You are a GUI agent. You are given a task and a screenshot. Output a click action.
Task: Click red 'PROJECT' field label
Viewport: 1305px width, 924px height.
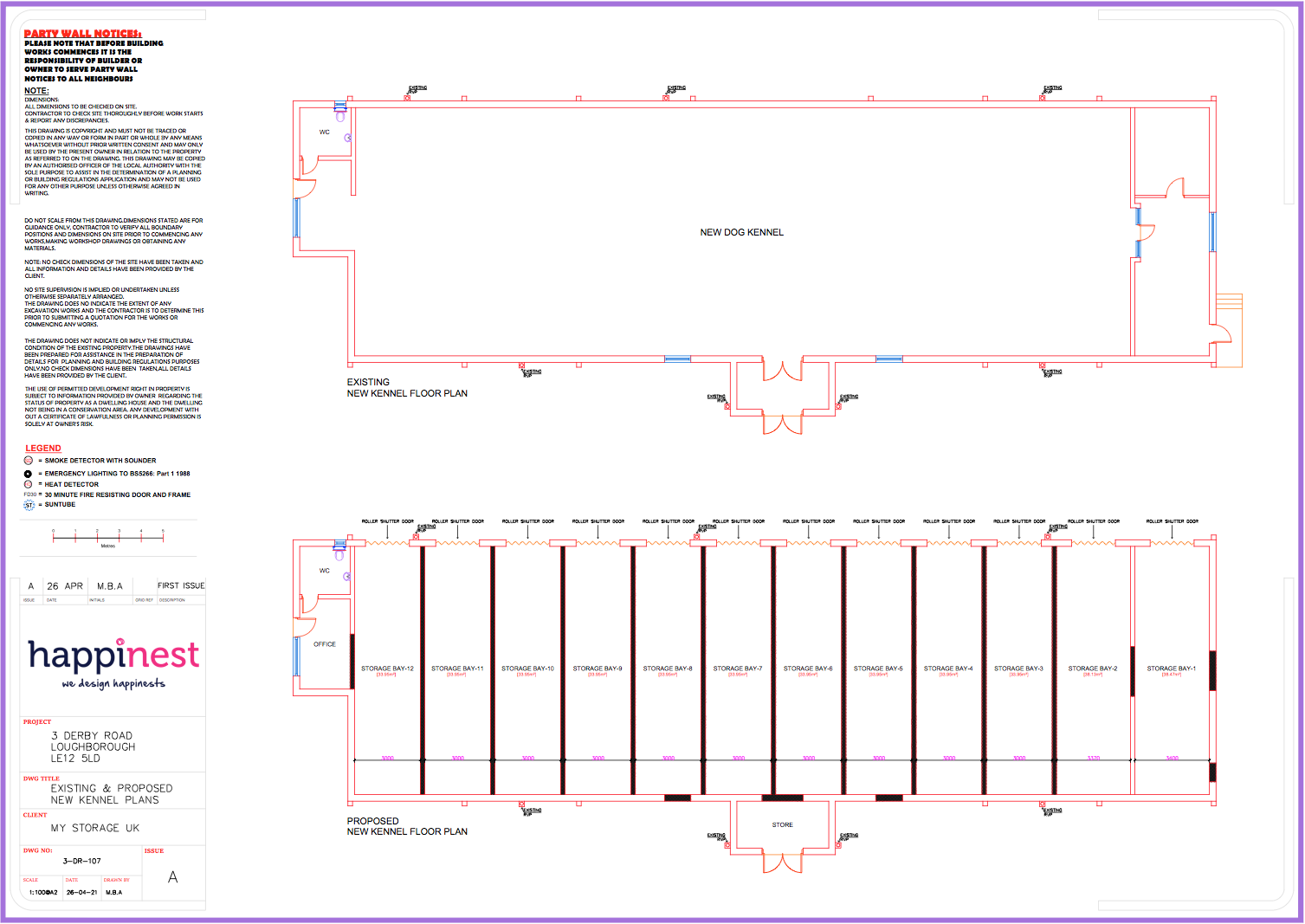[37, 722]
